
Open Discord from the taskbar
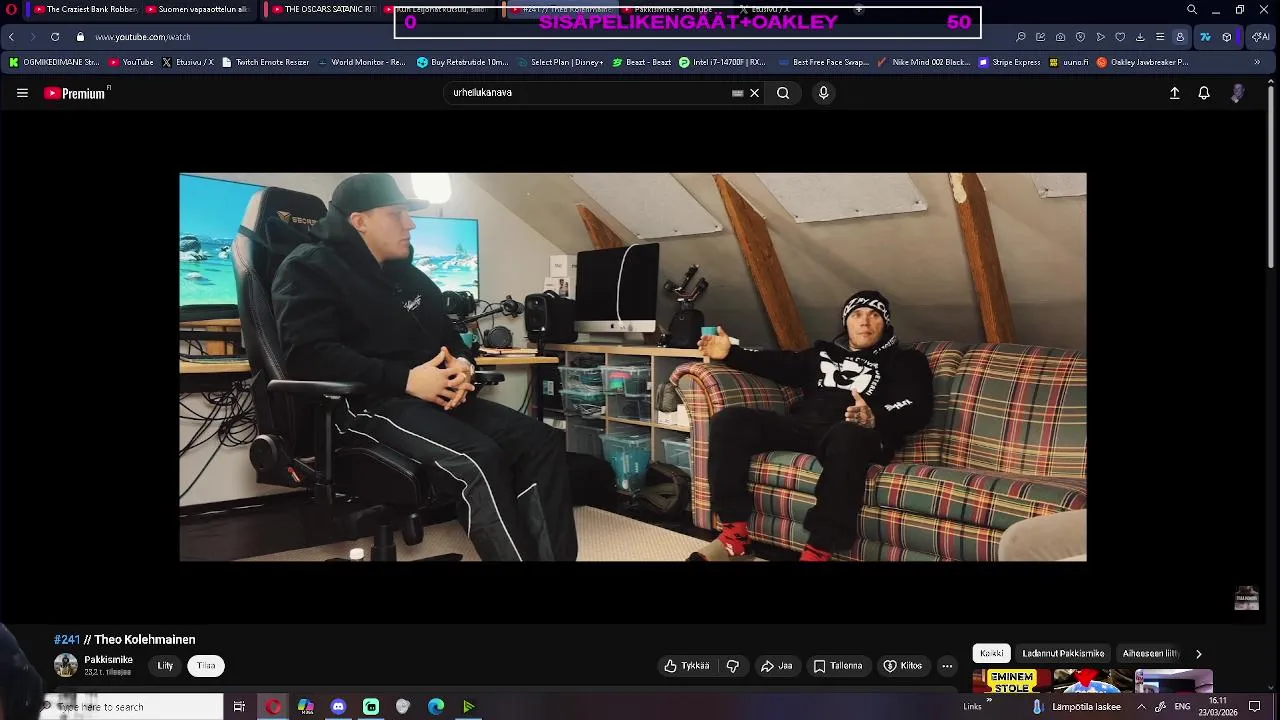(x=338, y=707)
